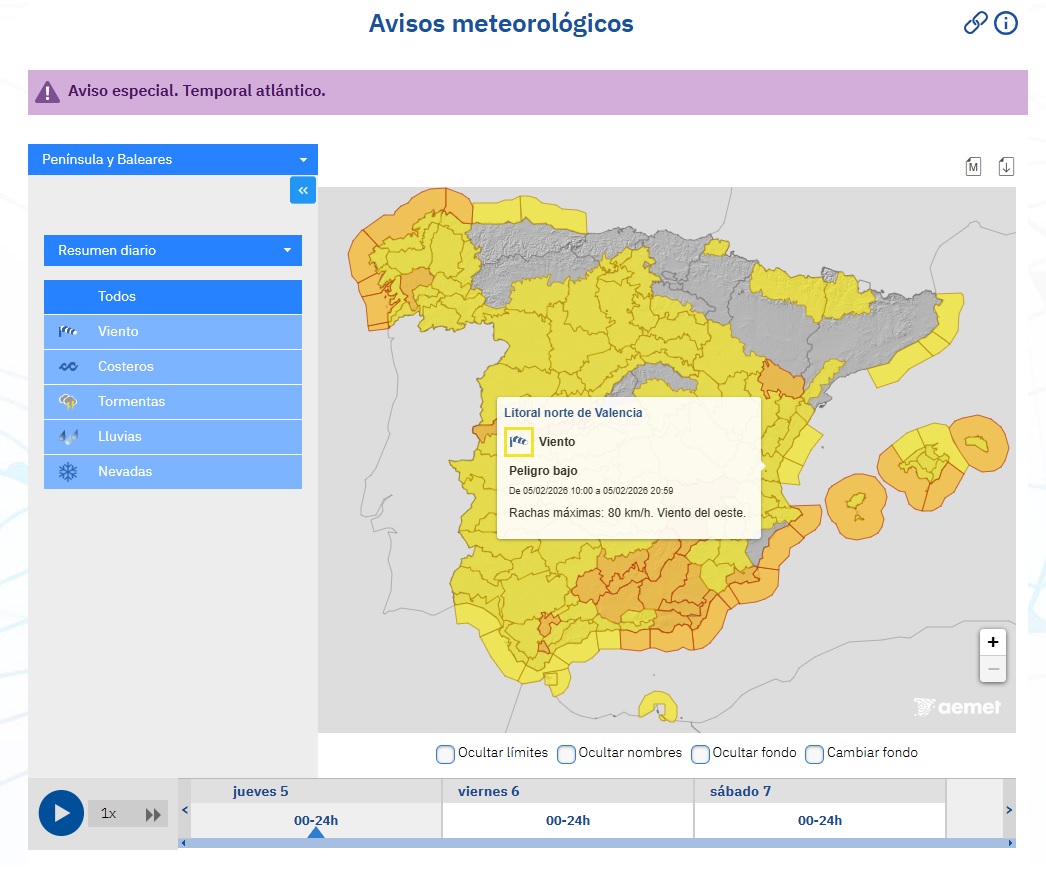The width and height of the screenshot is (1046, 876).
Task: Show Lluvias rain warnings
Action: pos(67,436)
